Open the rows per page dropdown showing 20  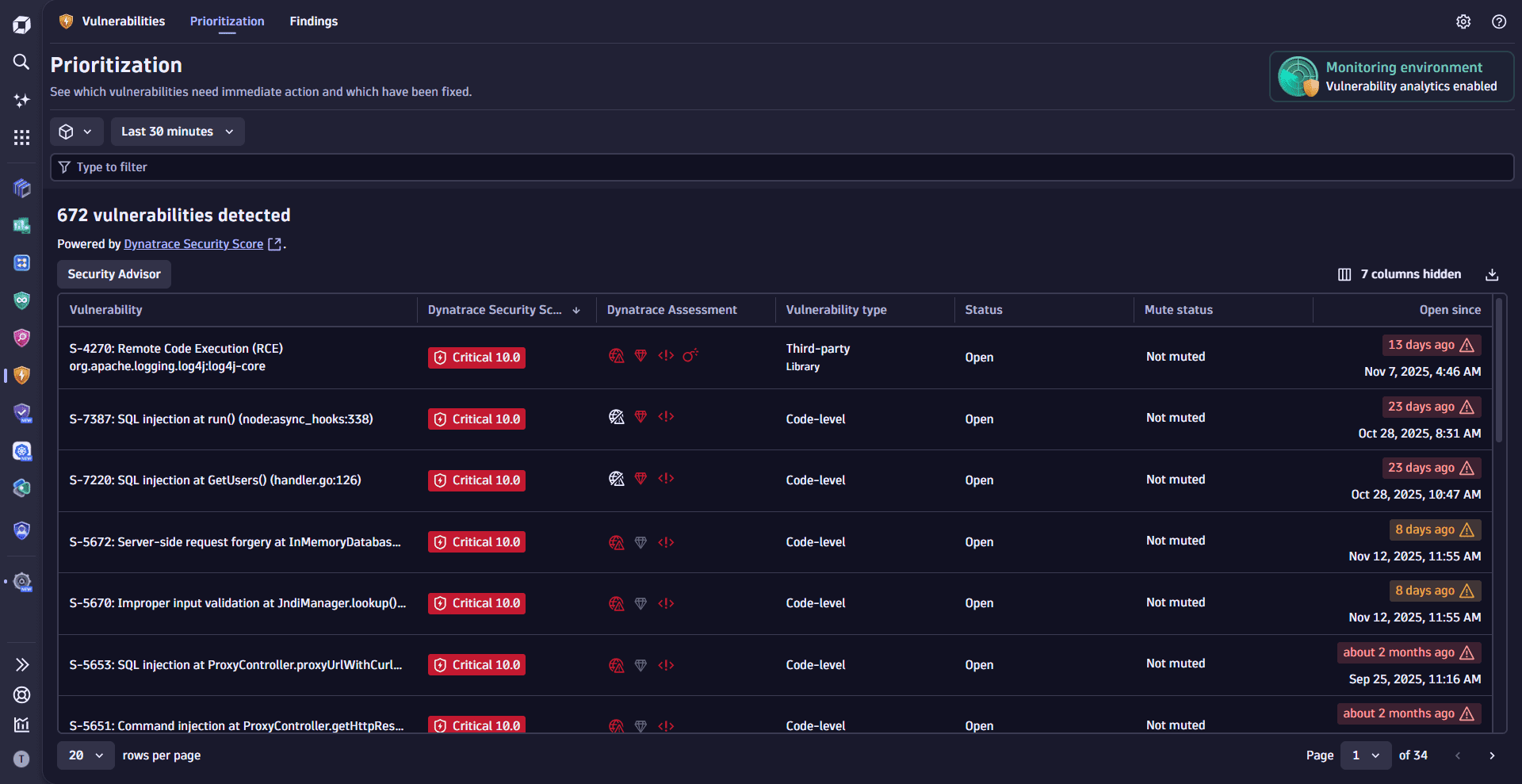click(x=85, y=755)
